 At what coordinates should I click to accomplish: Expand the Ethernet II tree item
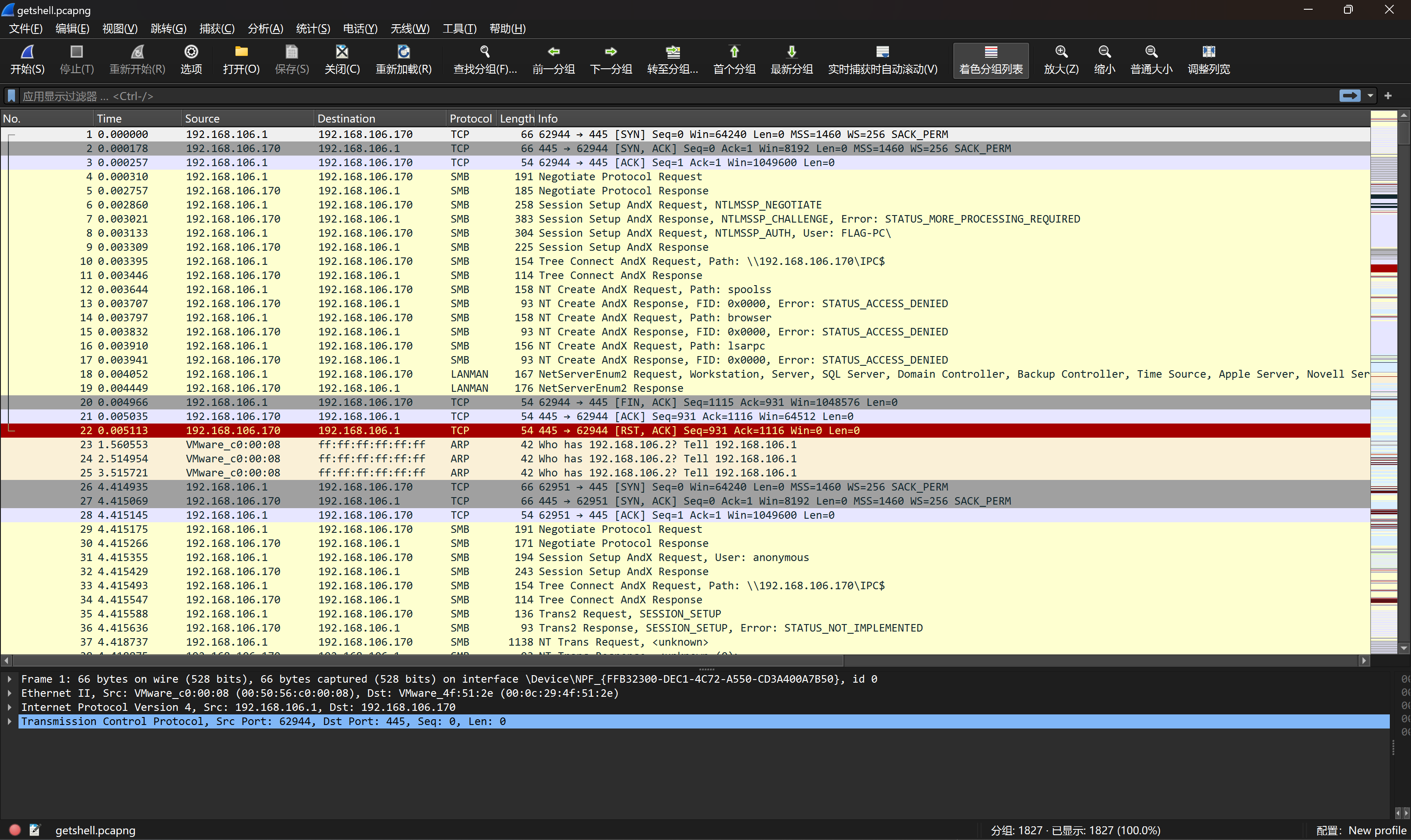(x=10, y=693)
